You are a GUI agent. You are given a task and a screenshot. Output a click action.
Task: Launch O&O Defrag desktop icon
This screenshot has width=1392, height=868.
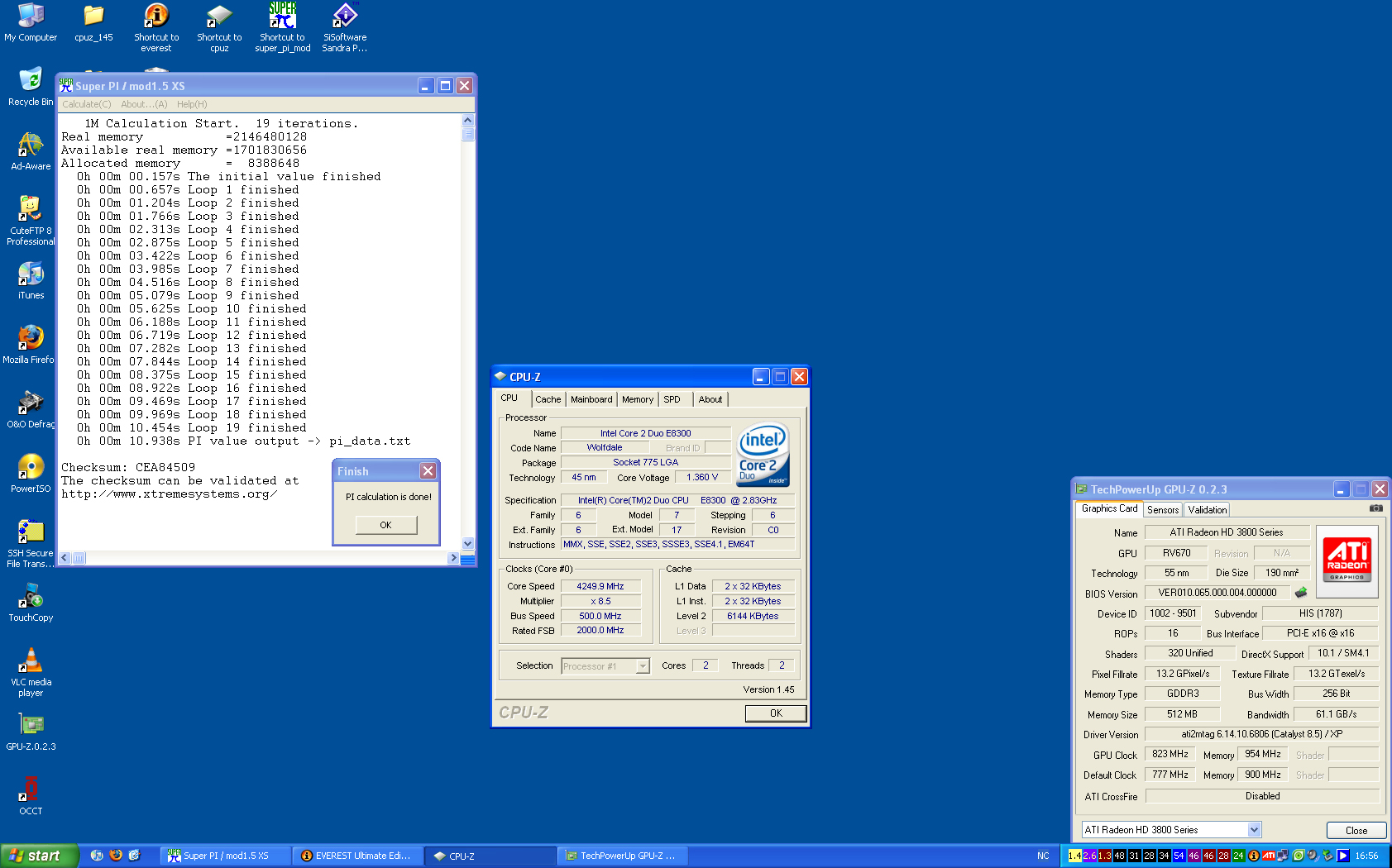click(x=31, y=409)
